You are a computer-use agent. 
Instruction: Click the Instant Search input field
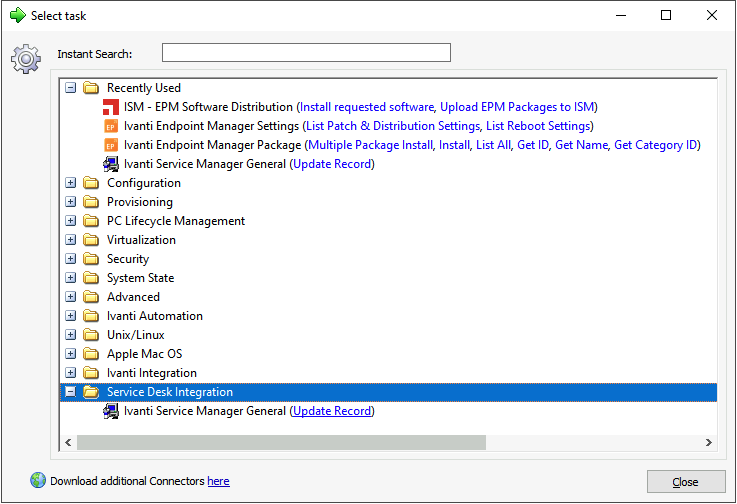click(306, 53)
